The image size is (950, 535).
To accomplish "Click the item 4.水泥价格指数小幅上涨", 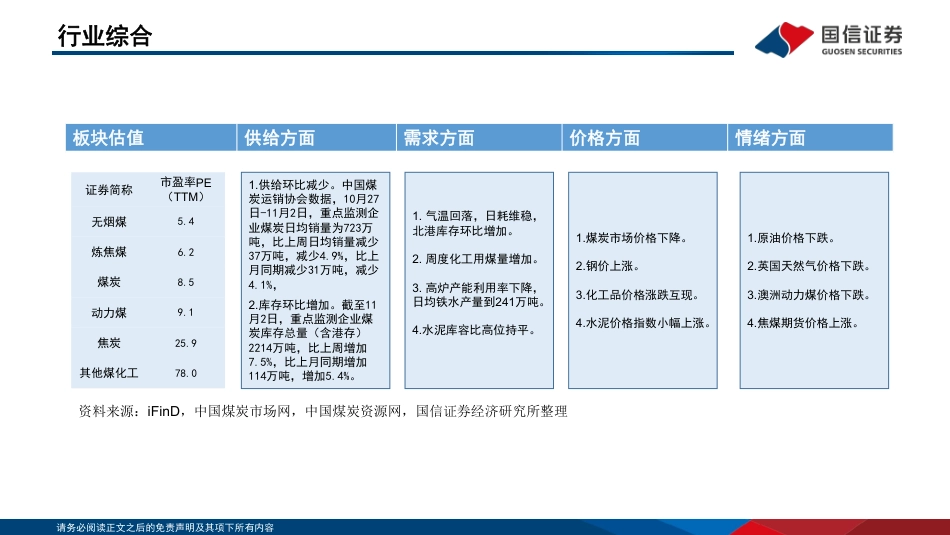I will [x=643, y=323].
